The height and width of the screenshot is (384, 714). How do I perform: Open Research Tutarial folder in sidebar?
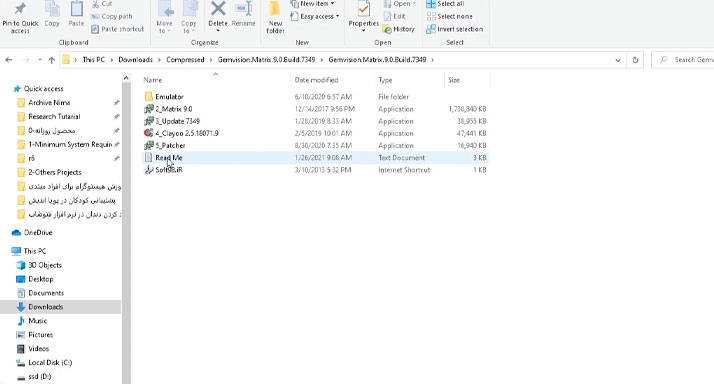[x=54, y=117]
